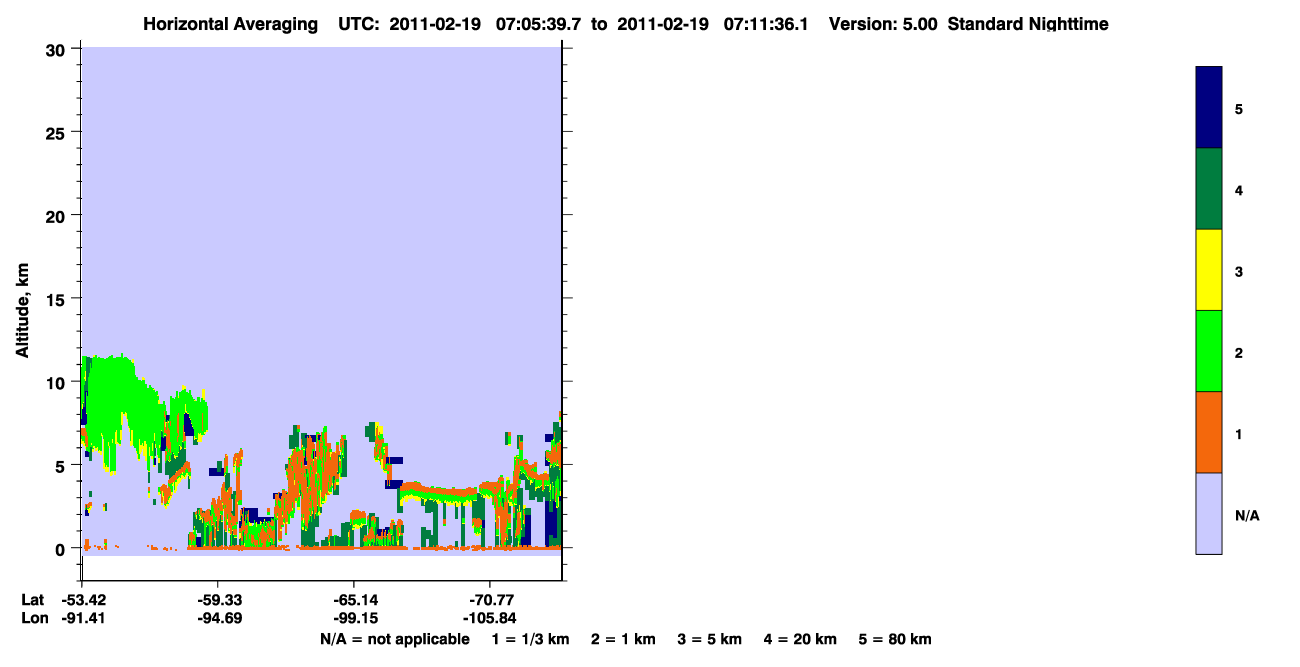Click longitude value -105.84
The width and height of the screenshot is (1300, 667).
489,618
